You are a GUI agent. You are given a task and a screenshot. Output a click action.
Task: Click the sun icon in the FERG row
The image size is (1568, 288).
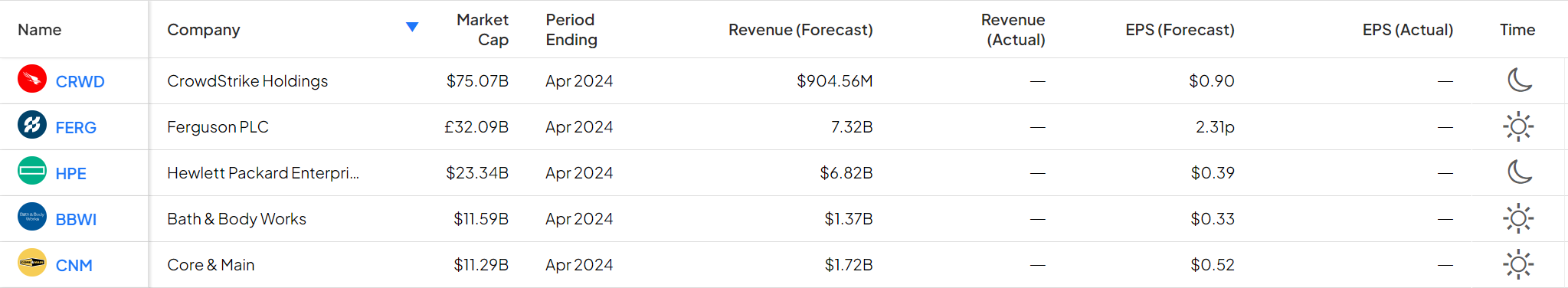pos(1518,126)
